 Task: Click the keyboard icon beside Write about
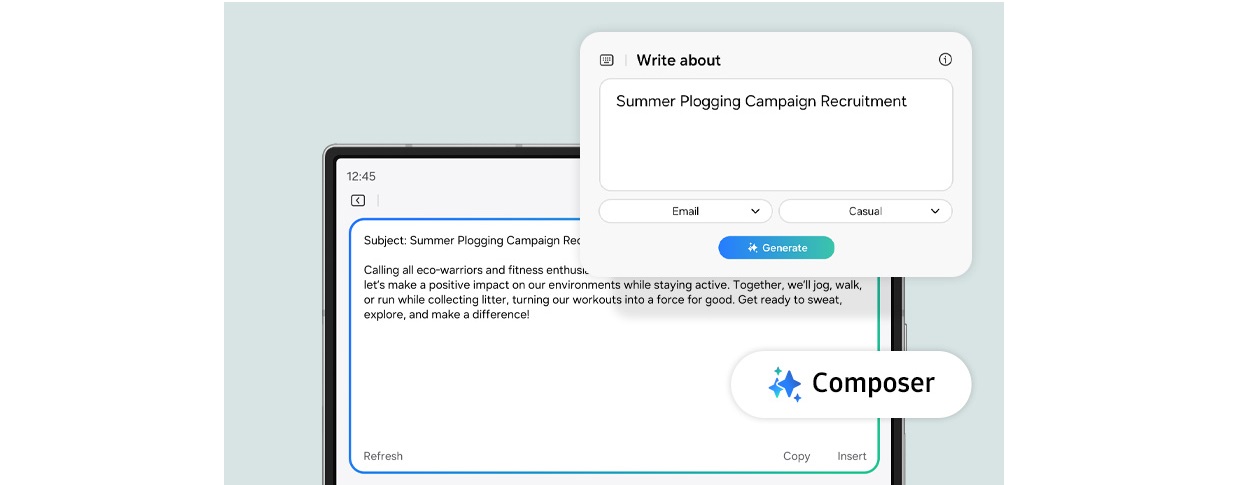tap(606, 60)
